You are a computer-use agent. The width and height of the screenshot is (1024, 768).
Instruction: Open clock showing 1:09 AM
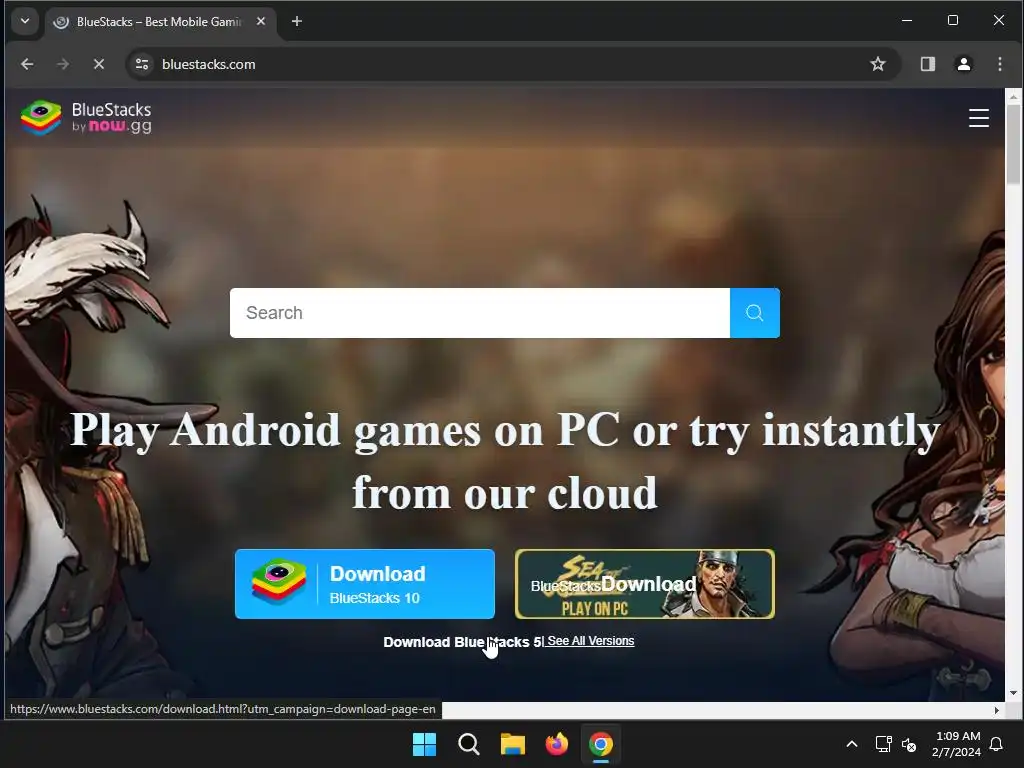[x=957, y=744]
